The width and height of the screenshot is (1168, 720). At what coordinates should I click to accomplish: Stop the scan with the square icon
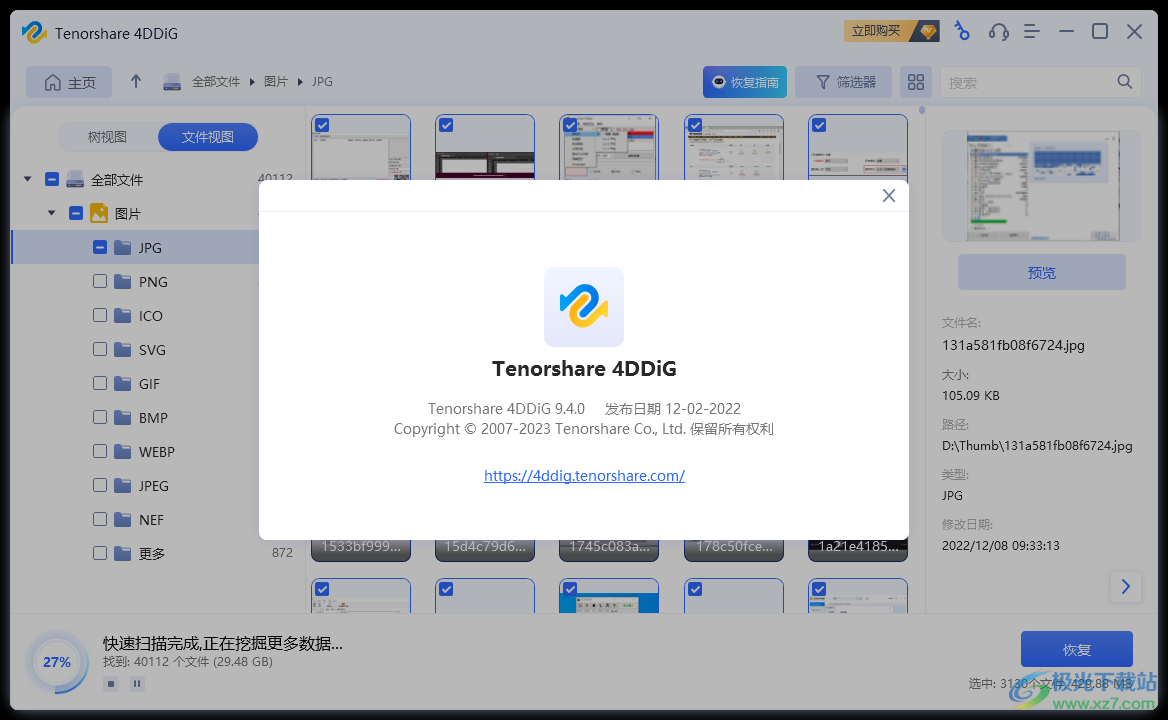(x=111, y=684)
